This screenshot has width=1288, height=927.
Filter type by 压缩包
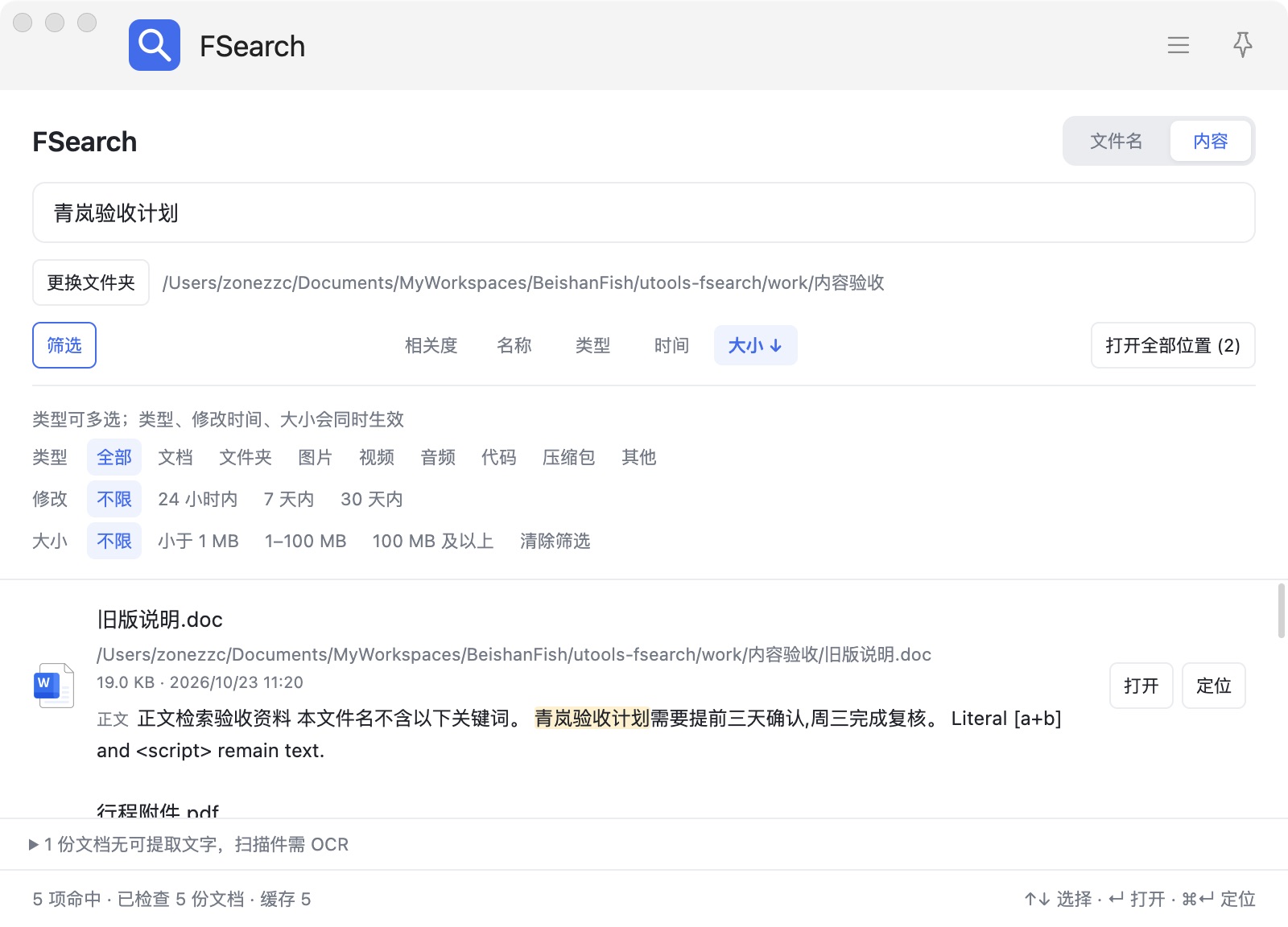pos(569,457)
